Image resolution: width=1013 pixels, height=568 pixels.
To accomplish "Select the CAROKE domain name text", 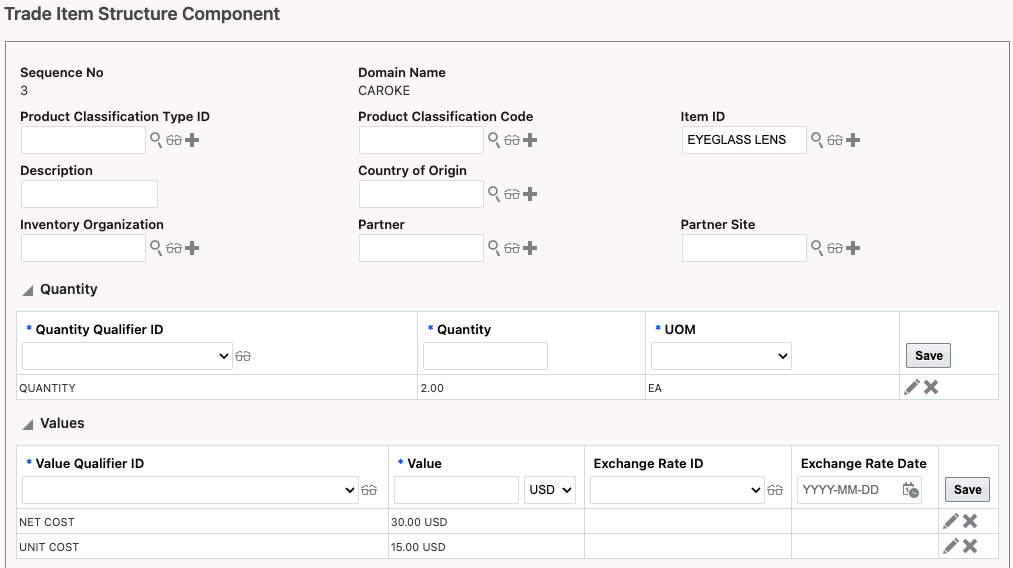I will (384, 90).
